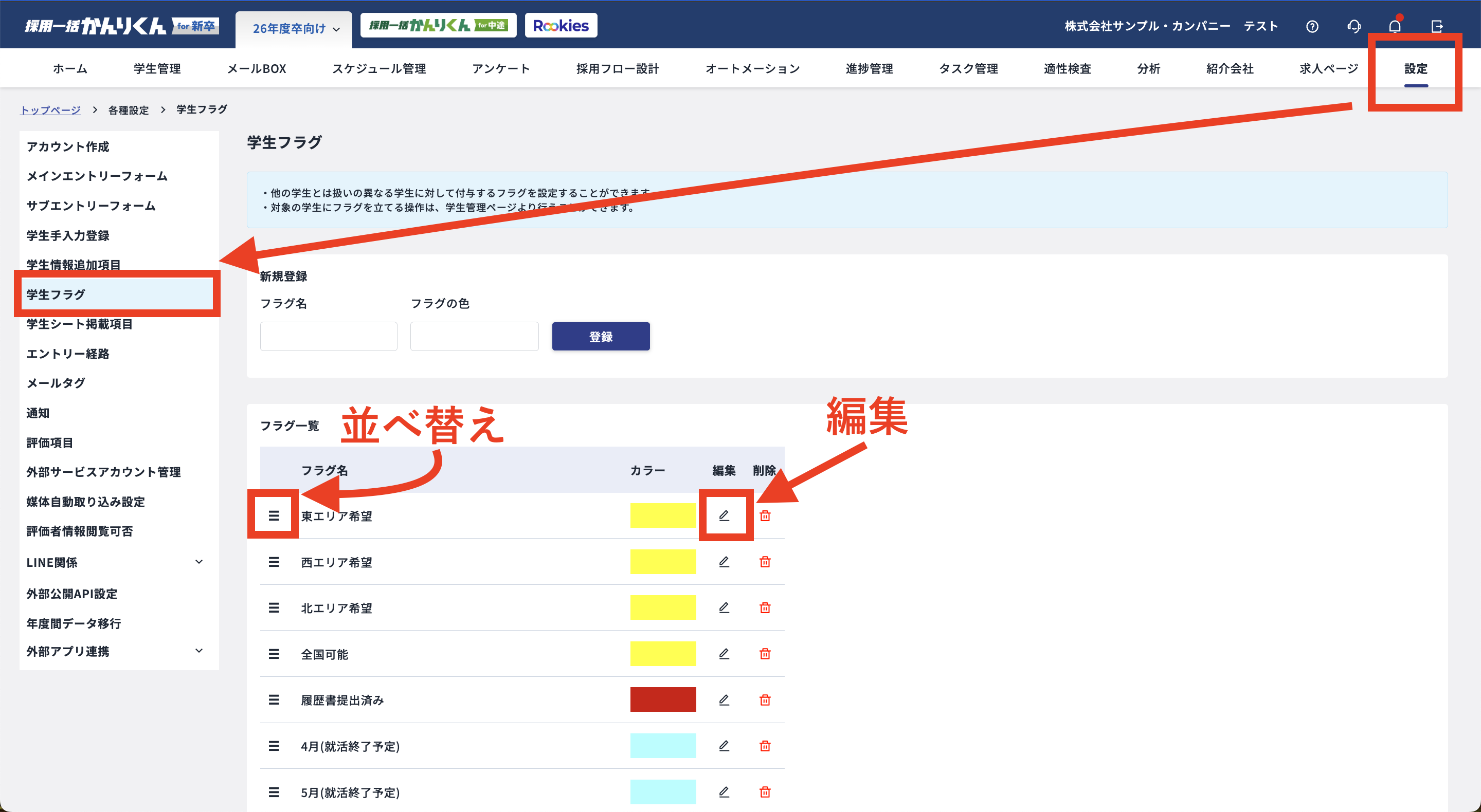Delete the 北エリア希望 flag via trash icon
Image resolution: width=1481 pixels, height=812 pixels.
(765, 608)
